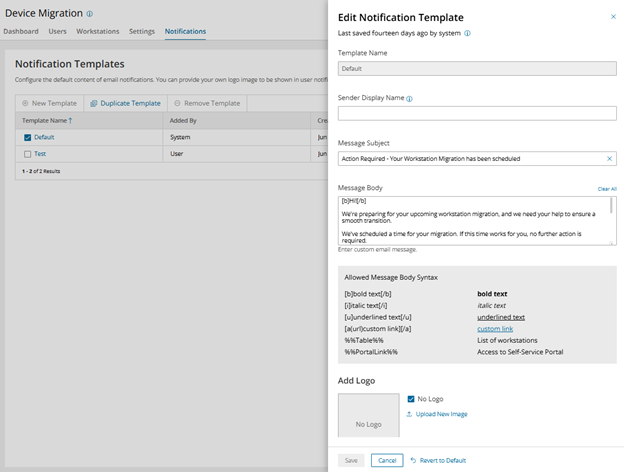The image size is (624, 472).
Task: Click the info icon beside Device Migration title
Action: point(90,14)
